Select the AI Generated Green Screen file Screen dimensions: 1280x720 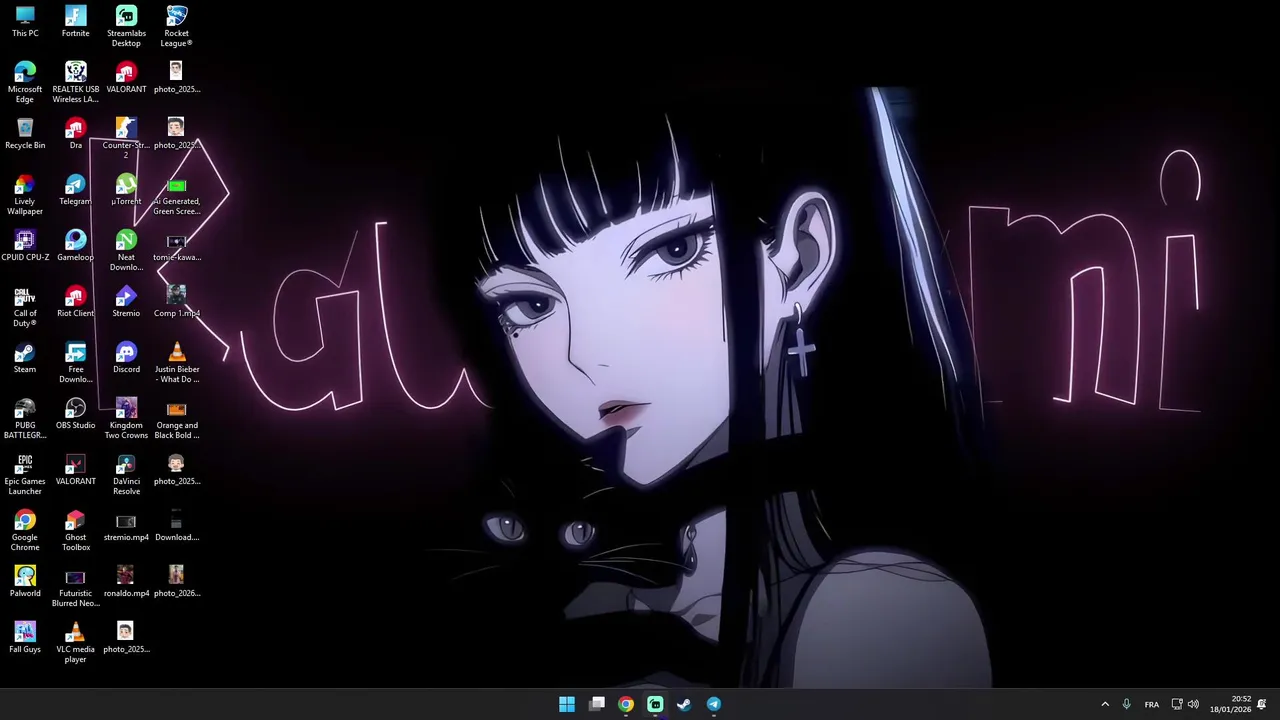[176, 195]
